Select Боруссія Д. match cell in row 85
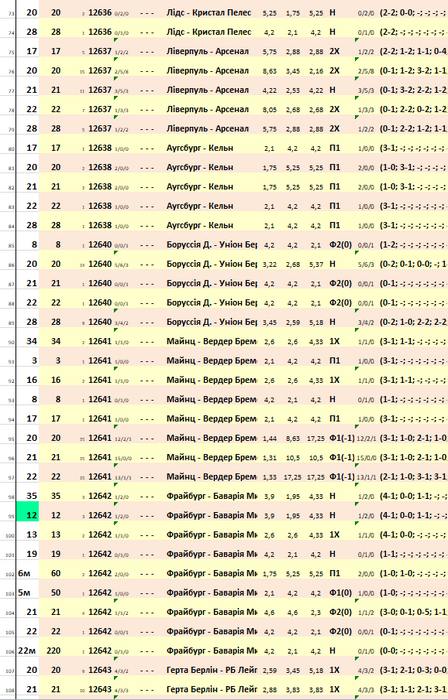Image resolution: width=448 pixels, height=700 pixels. pos(212,245)
